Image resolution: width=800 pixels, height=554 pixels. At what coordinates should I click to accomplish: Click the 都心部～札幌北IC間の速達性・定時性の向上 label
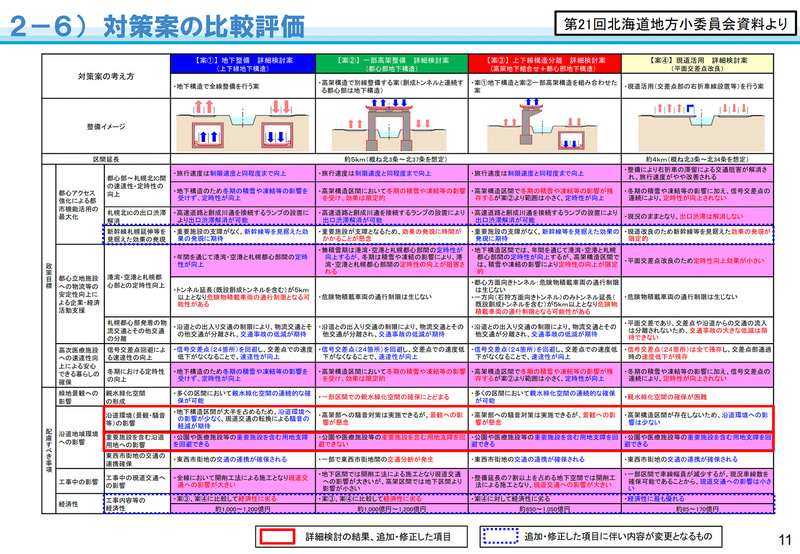click(137, 186)
